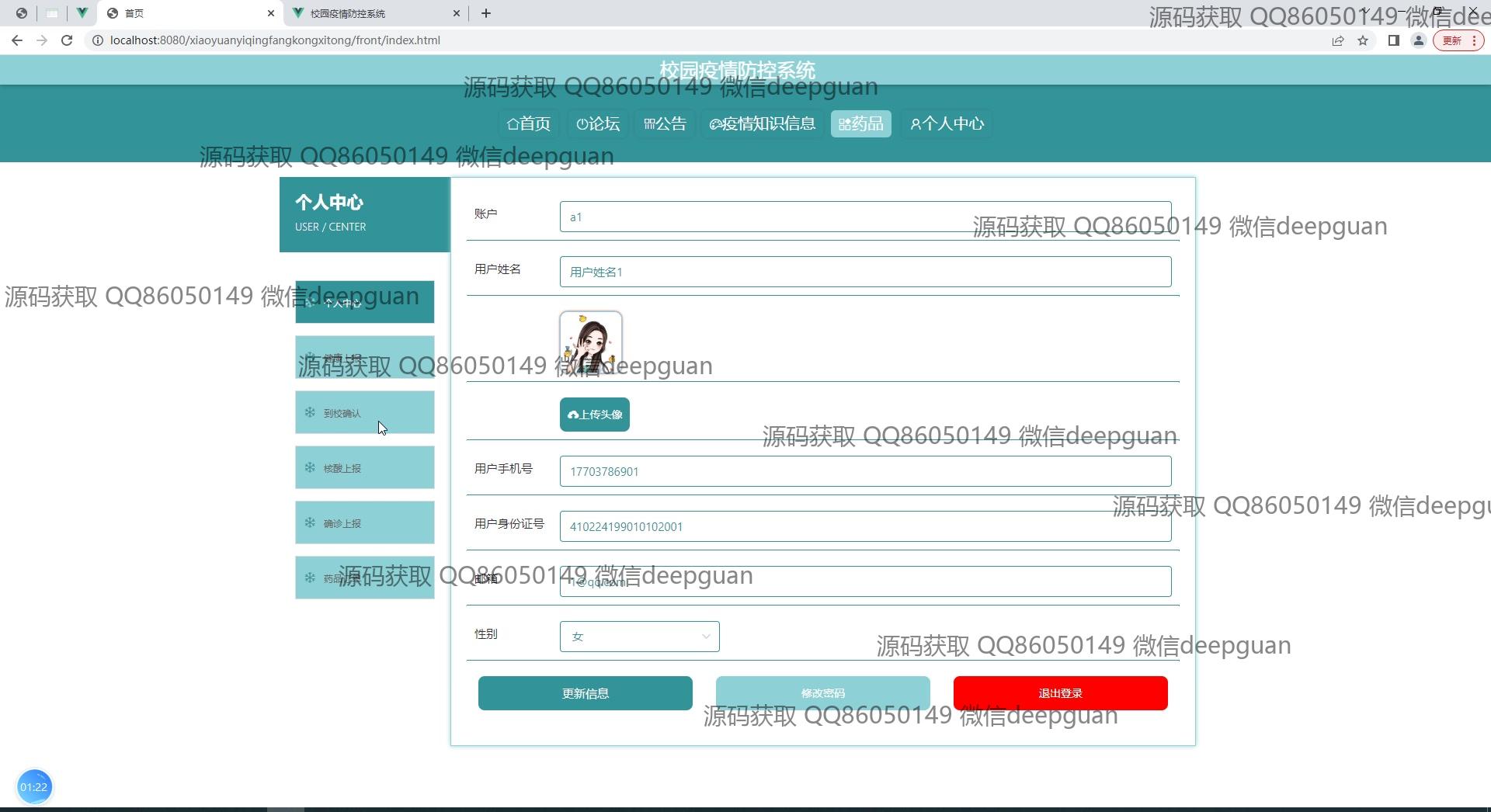The width and height of the screenshot is (1491, 812).
Task: Click the 01:22 timer bubble
Action: 34,787
